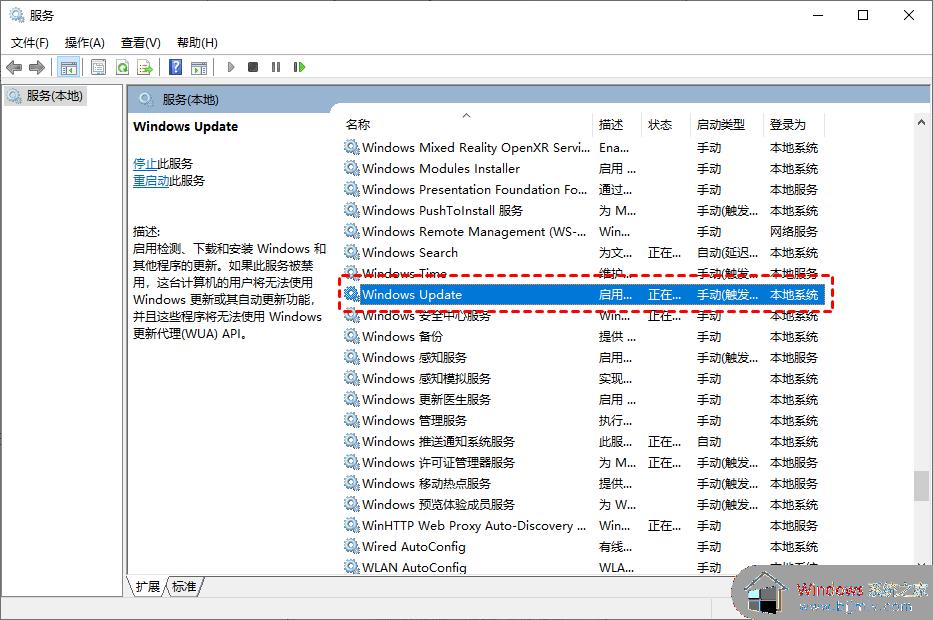The image size is (933, 620).
Task: Click the Stop Service square icon
Action: coord(253,67)
